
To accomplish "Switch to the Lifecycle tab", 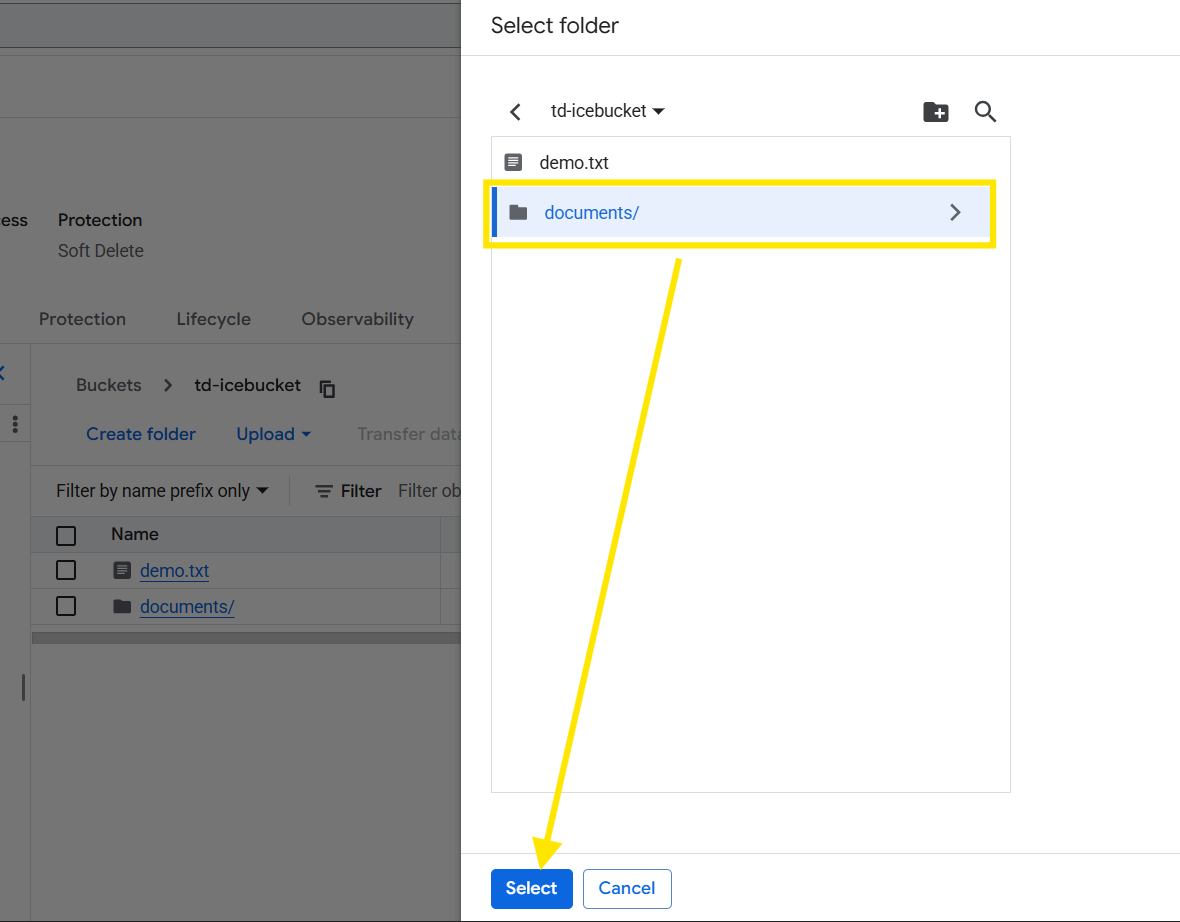I will pyautogui.click(x=213, y=319).
